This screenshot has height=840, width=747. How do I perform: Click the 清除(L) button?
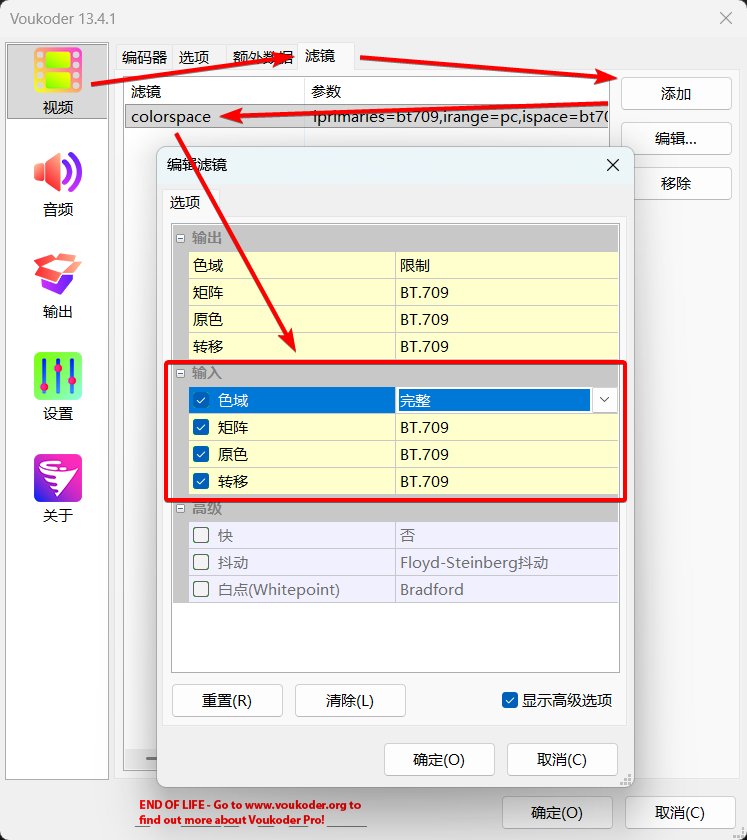point(350,701)
